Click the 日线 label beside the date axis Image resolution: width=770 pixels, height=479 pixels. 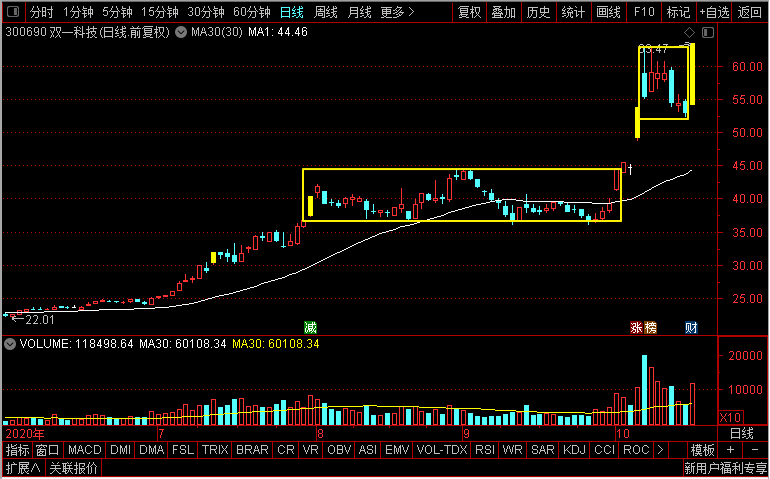pos(742,433)
